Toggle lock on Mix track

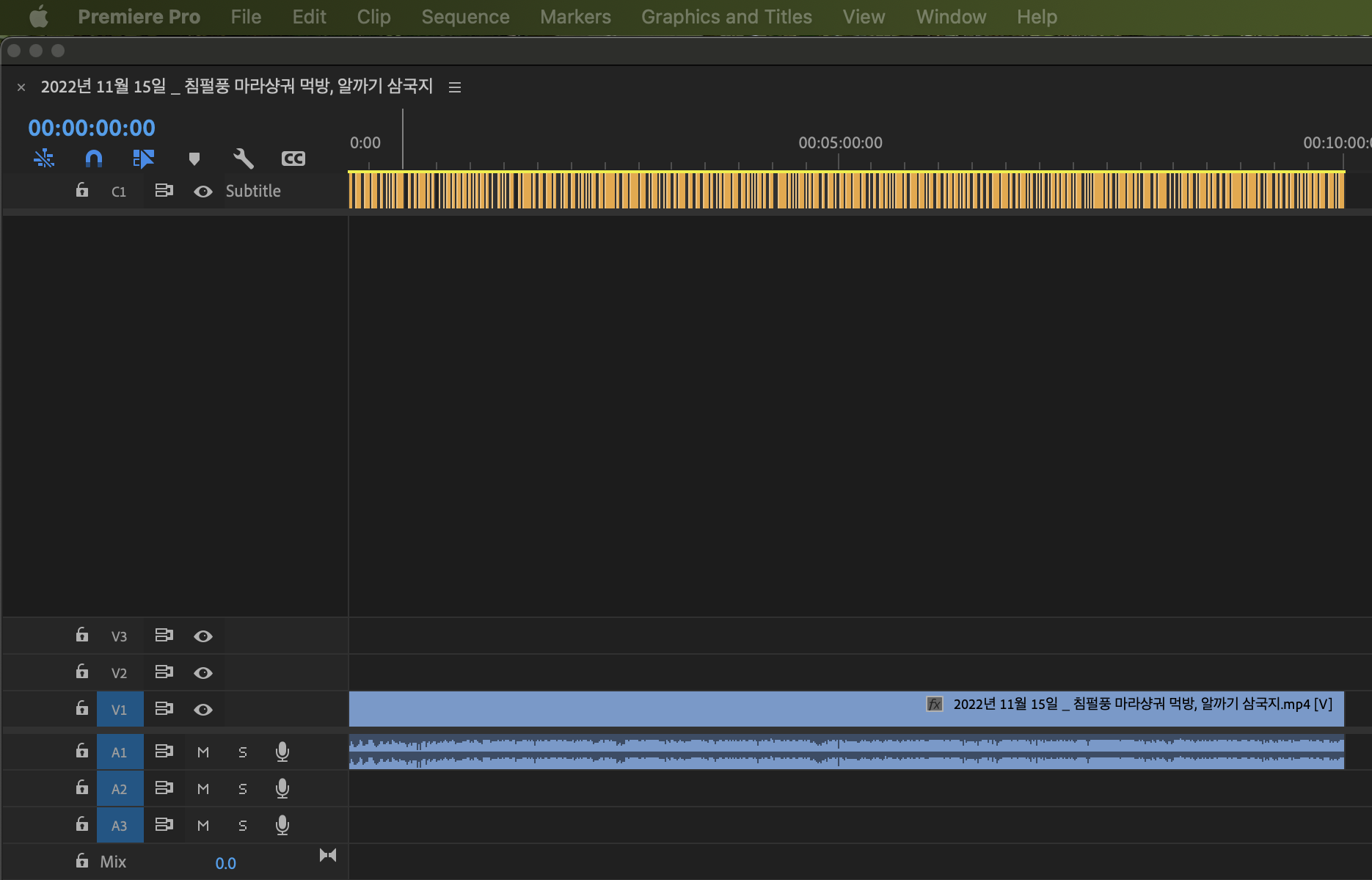pyautogui.click(x=82, y=861)
